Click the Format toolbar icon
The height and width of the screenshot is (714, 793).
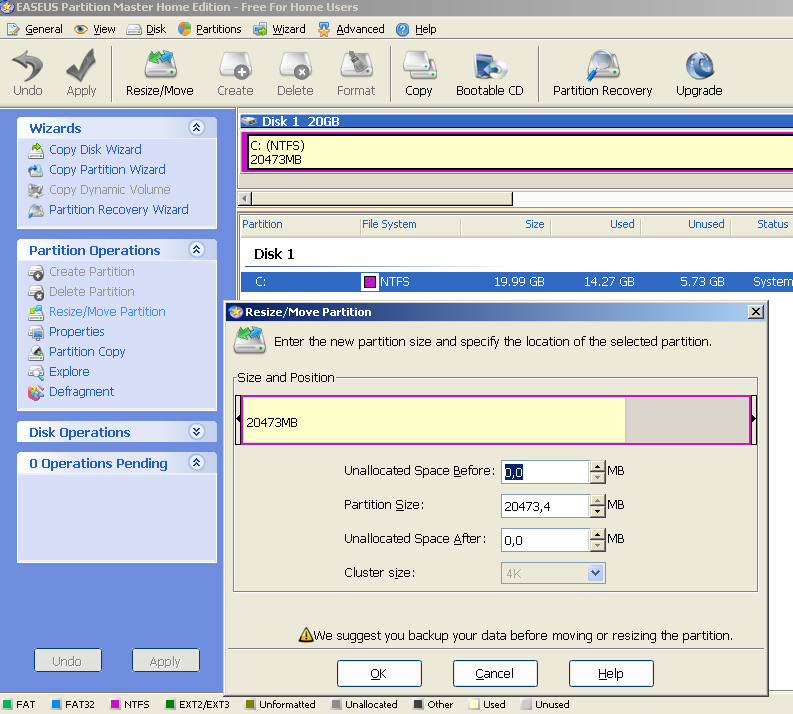[x=356, y=74]
